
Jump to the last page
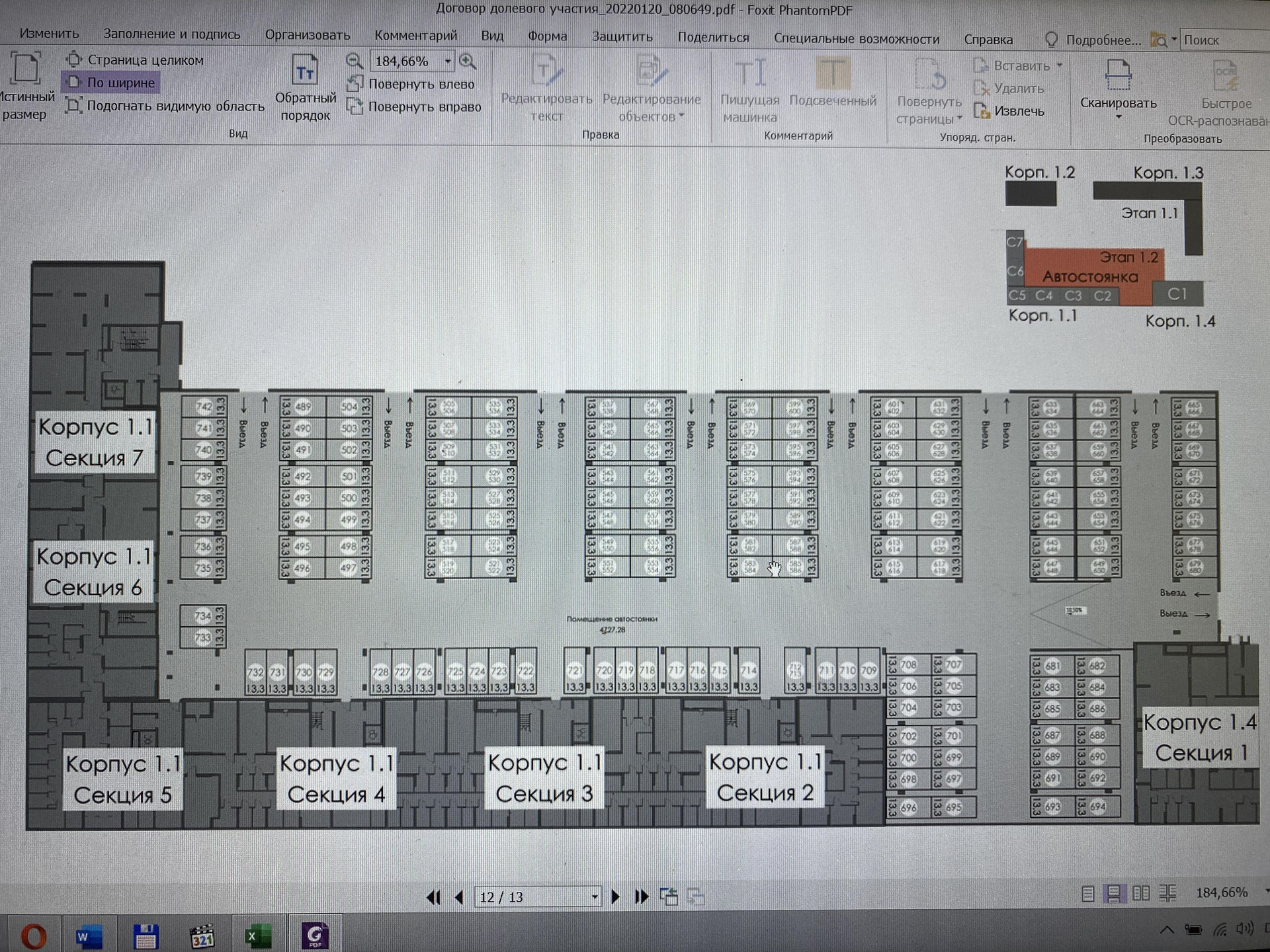[x=642, y=897]
